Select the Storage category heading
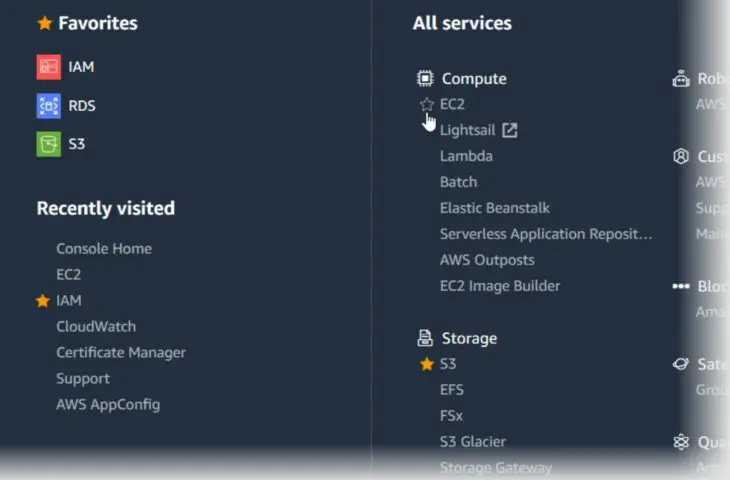Viewport: 730px width, 480px height. [x=469, y=338]
